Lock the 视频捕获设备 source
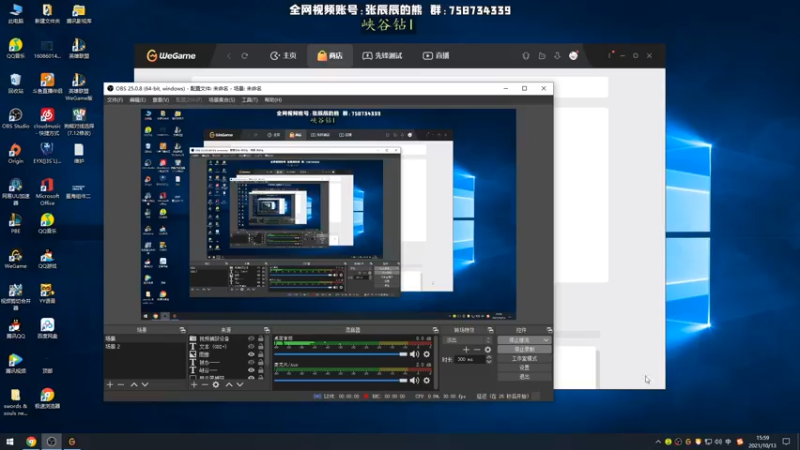The height and width of the screenshot is (450, 800). click(261, 338)
